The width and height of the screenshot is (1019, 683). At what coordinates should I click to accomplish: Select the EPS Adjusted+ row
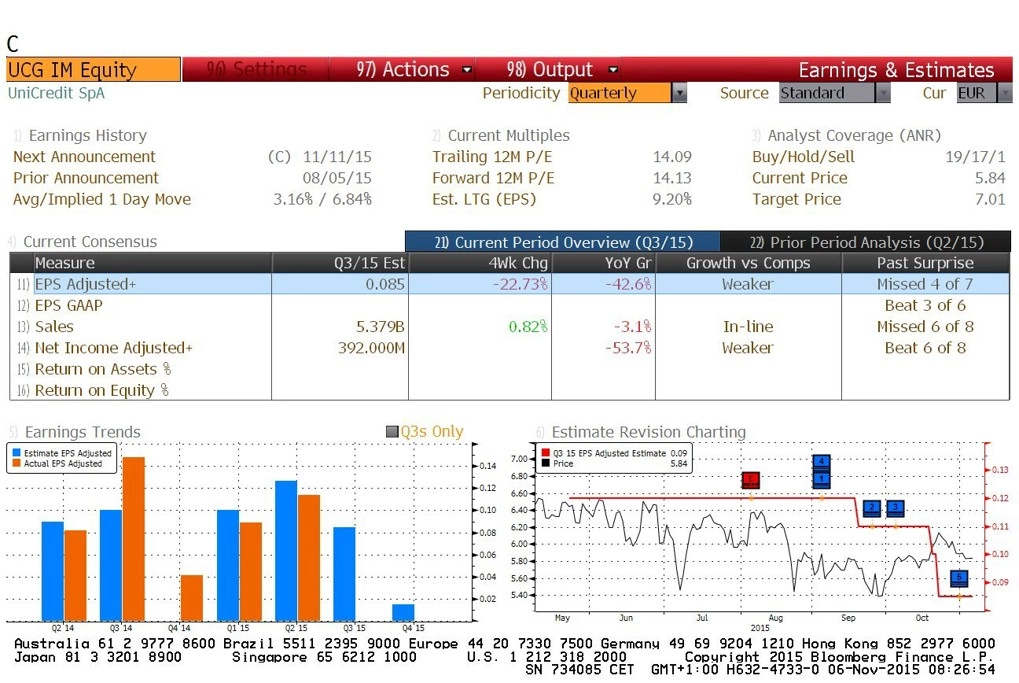pos(510,284)
